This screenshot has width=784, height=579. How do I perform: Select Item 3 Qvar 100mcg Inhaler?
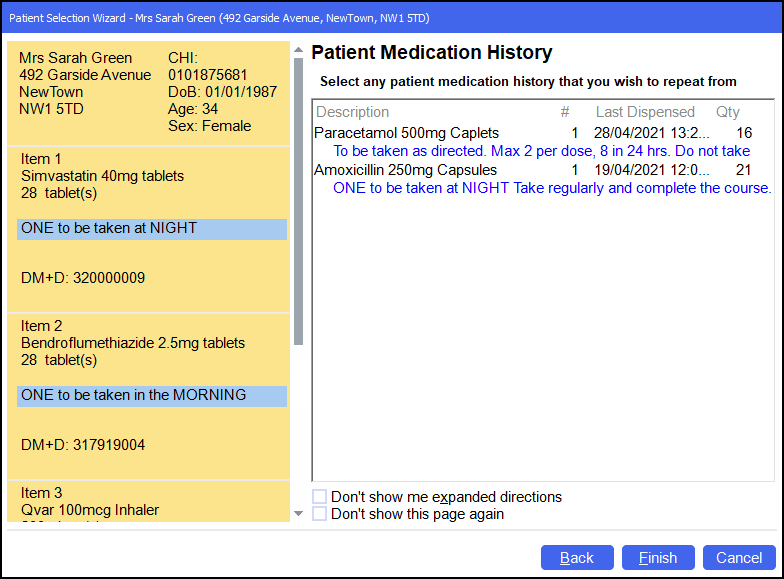[90, 509]
